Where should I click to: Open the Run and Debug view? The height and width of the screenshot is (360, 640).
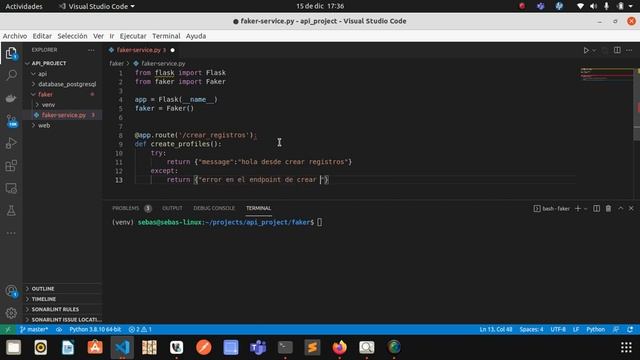pos(11,143)
